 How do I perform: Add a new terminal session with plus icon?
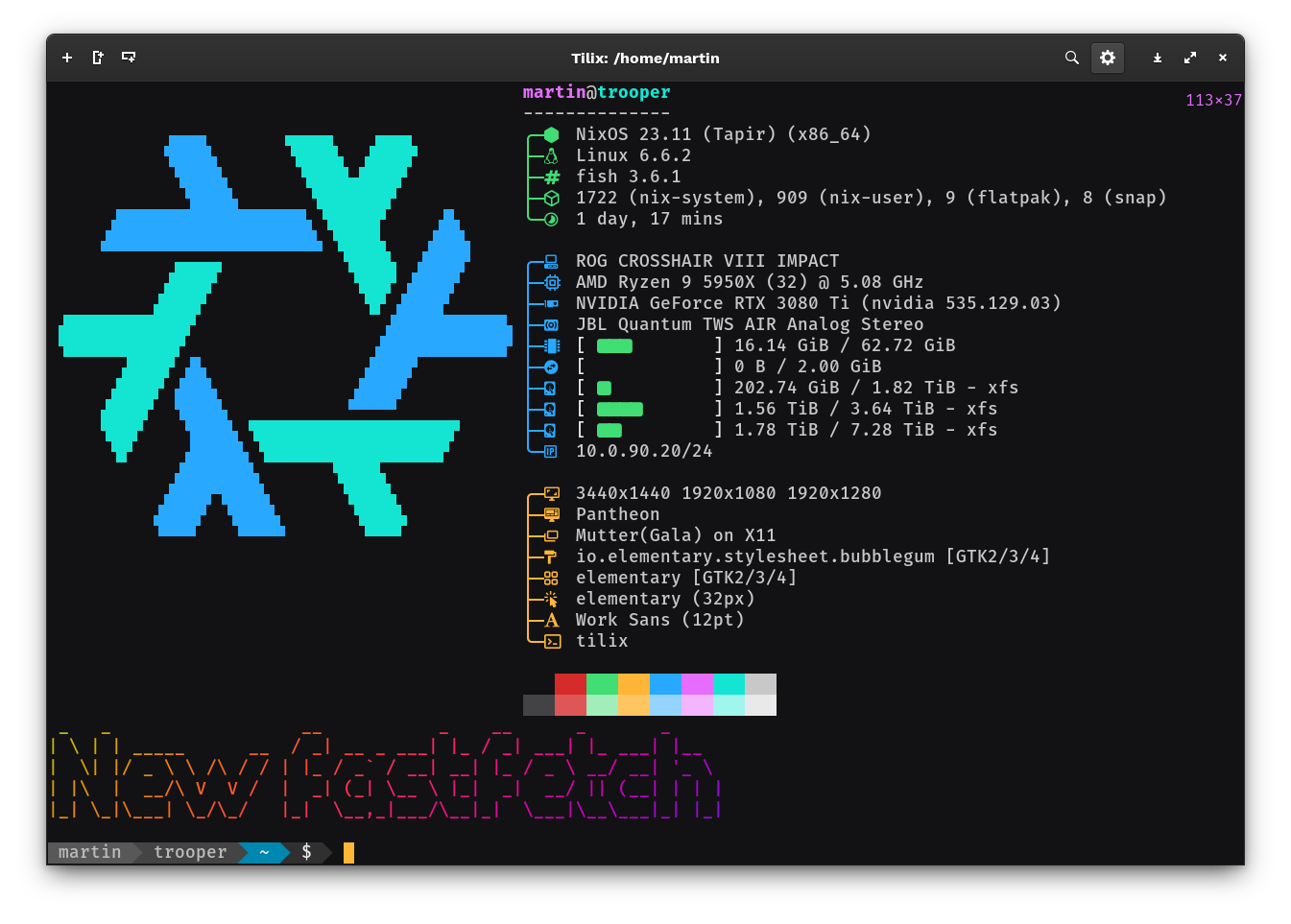point(67,58)
